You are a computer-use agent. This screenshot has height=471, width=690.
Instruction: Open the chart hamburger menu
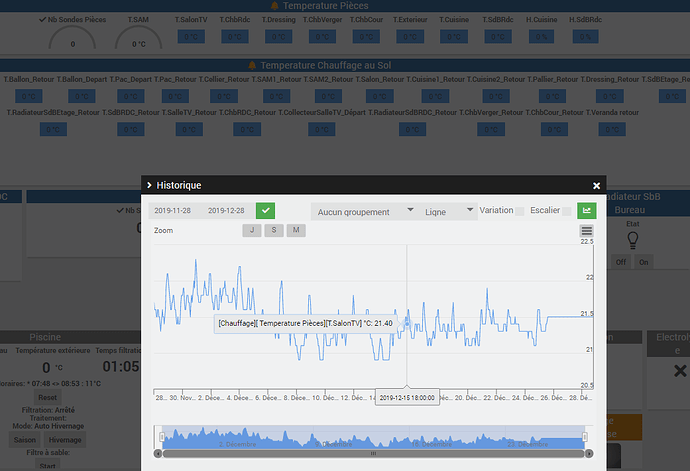587,231
